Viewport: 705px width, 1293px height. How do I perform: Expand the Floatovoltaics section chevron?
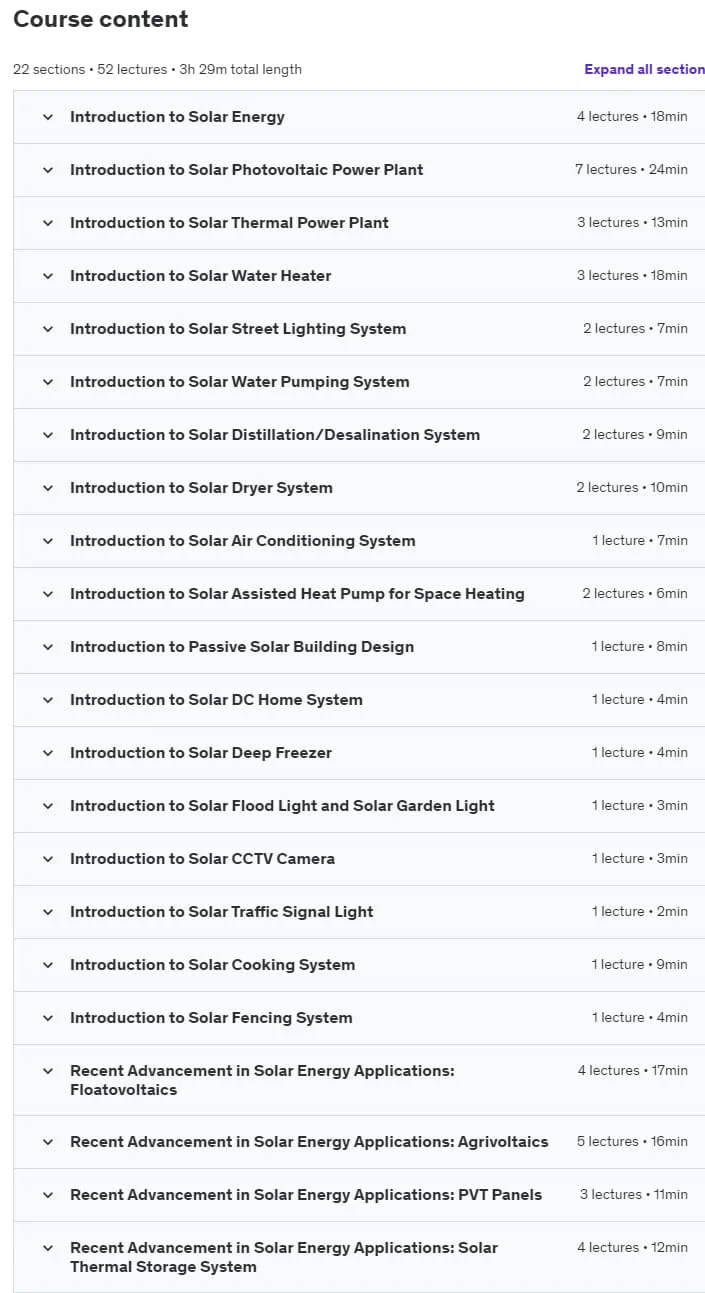47,1071
